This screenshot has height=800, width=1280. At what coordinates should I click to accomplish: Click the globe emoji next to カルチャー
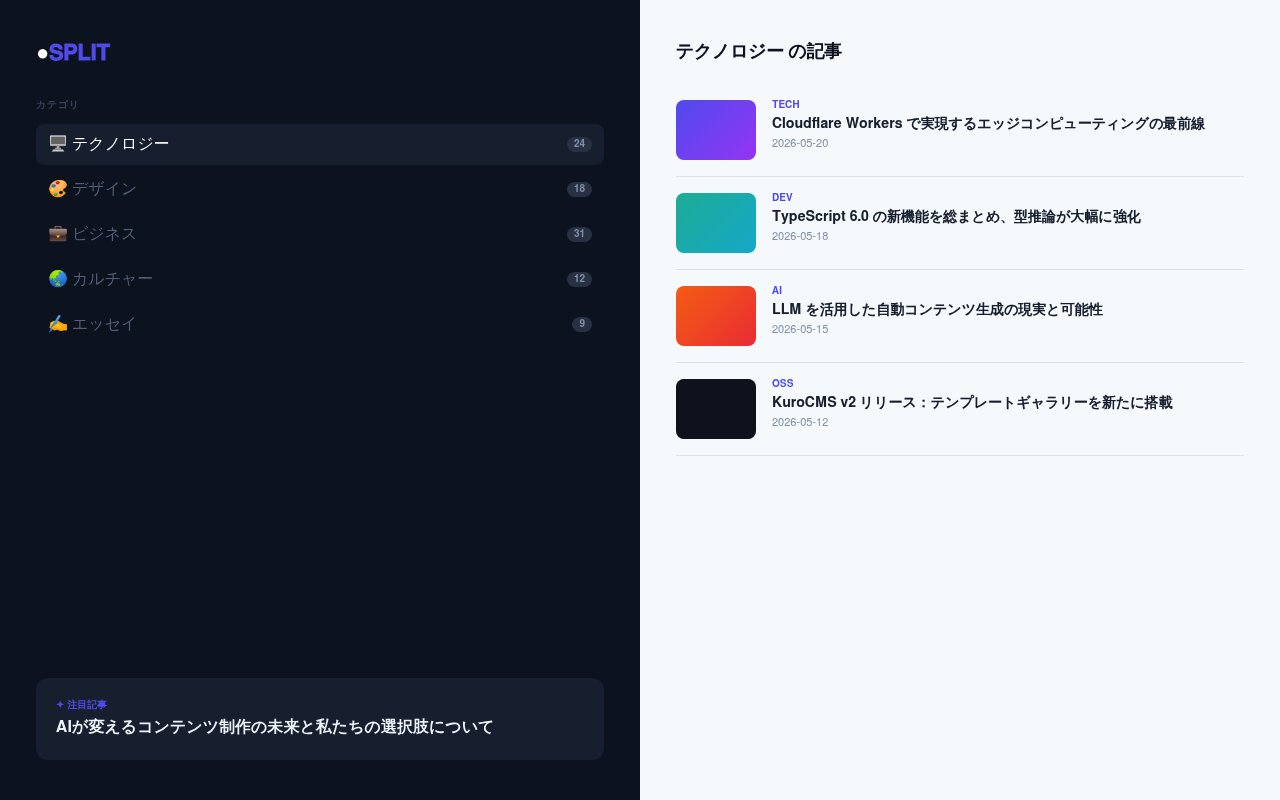point(58,279)
